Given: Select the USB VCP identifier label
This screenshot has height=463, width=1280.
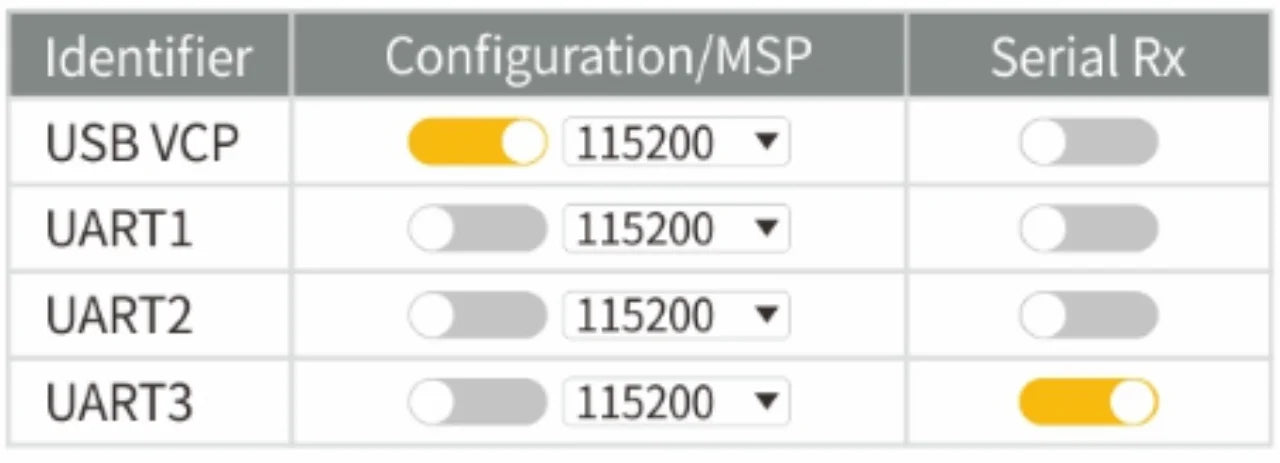Looking at the screenshot, I should pos(142,144).
